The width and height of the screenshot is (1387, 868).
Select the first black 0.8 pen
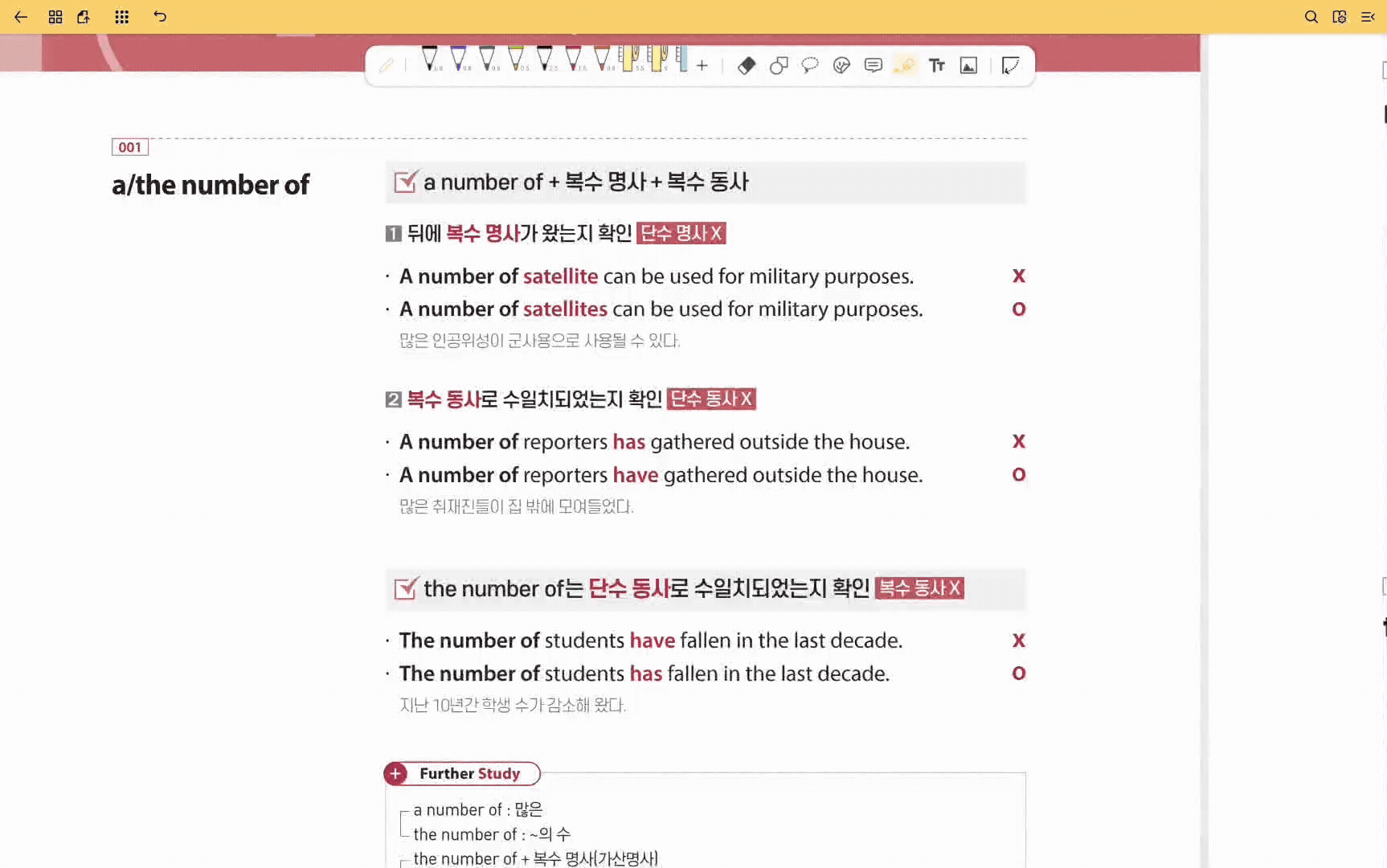pyautogui.click(x=430, y=59)
